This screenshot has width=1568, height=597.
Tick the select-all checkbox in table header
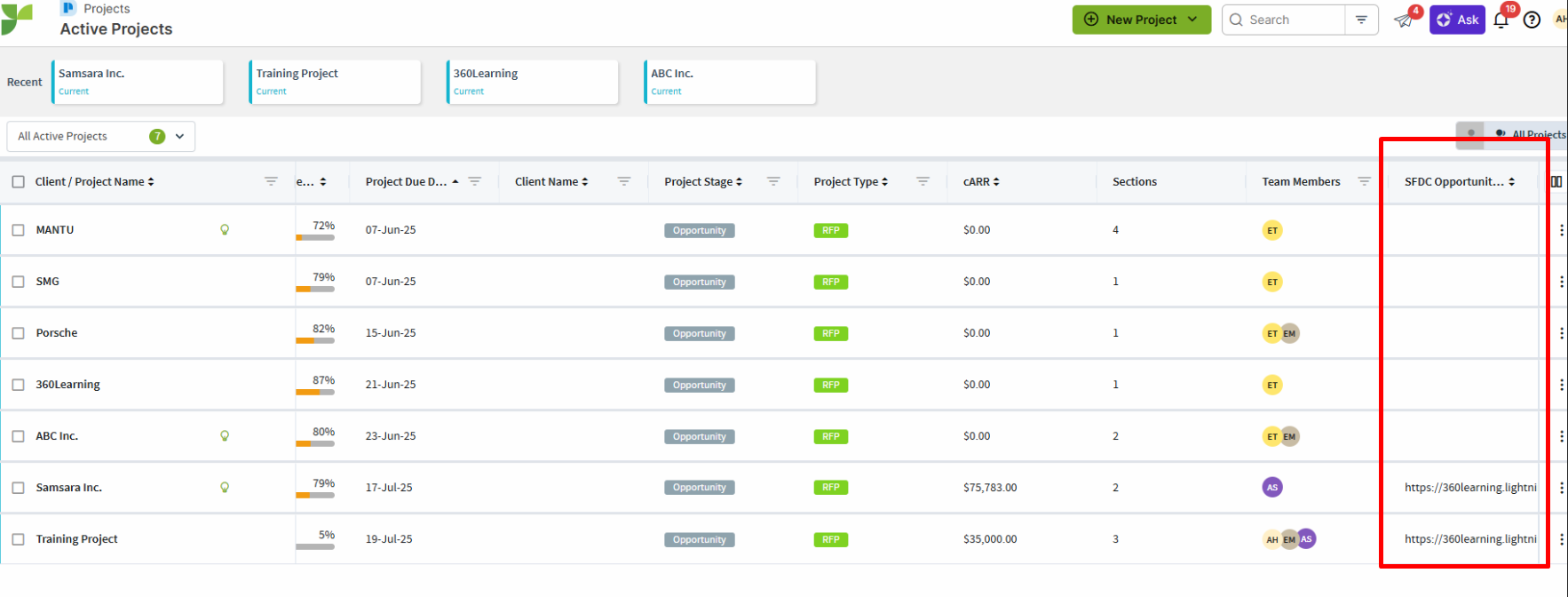pyautogui.click(x=18, y=181)
